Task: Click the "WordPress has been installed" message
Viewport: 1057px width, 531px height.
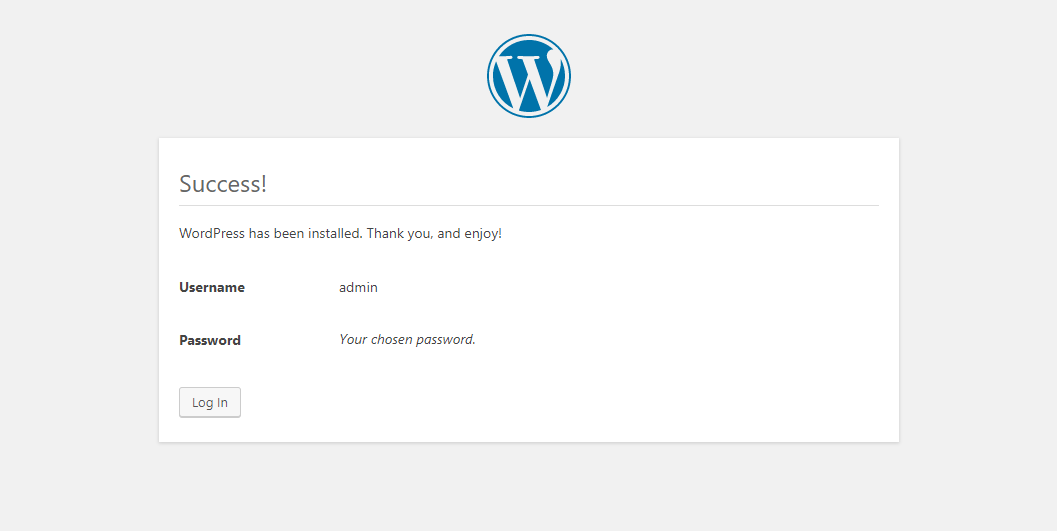Action: [x=340, y=234]
